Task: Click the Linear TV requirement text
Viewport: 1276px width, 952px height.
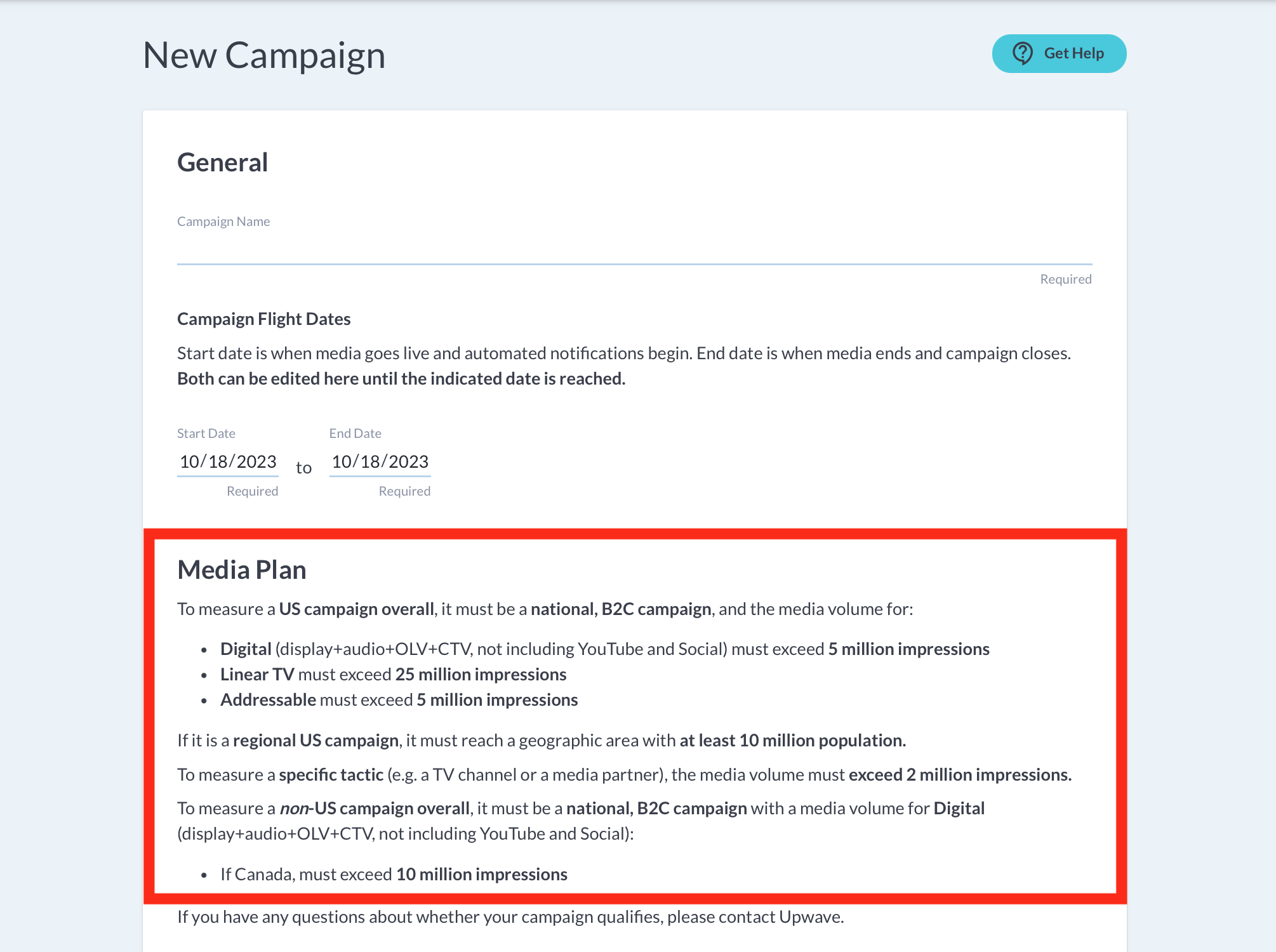Action: pyautogui.click(x=394, y=674)
